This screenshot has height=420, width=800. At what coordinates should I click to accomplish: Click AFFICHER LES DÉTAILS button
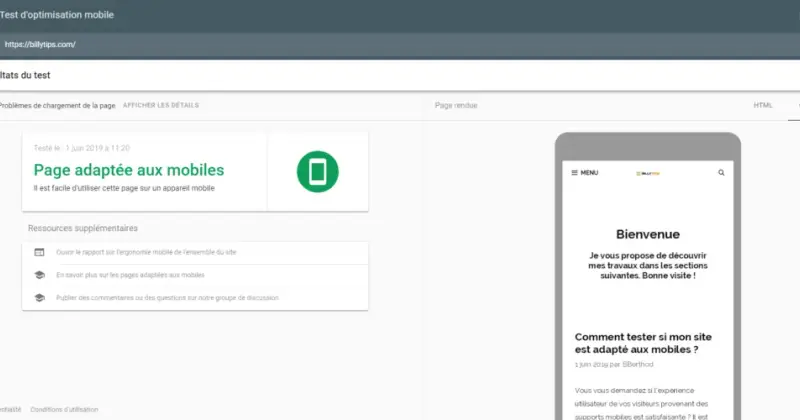pos(161,105)
